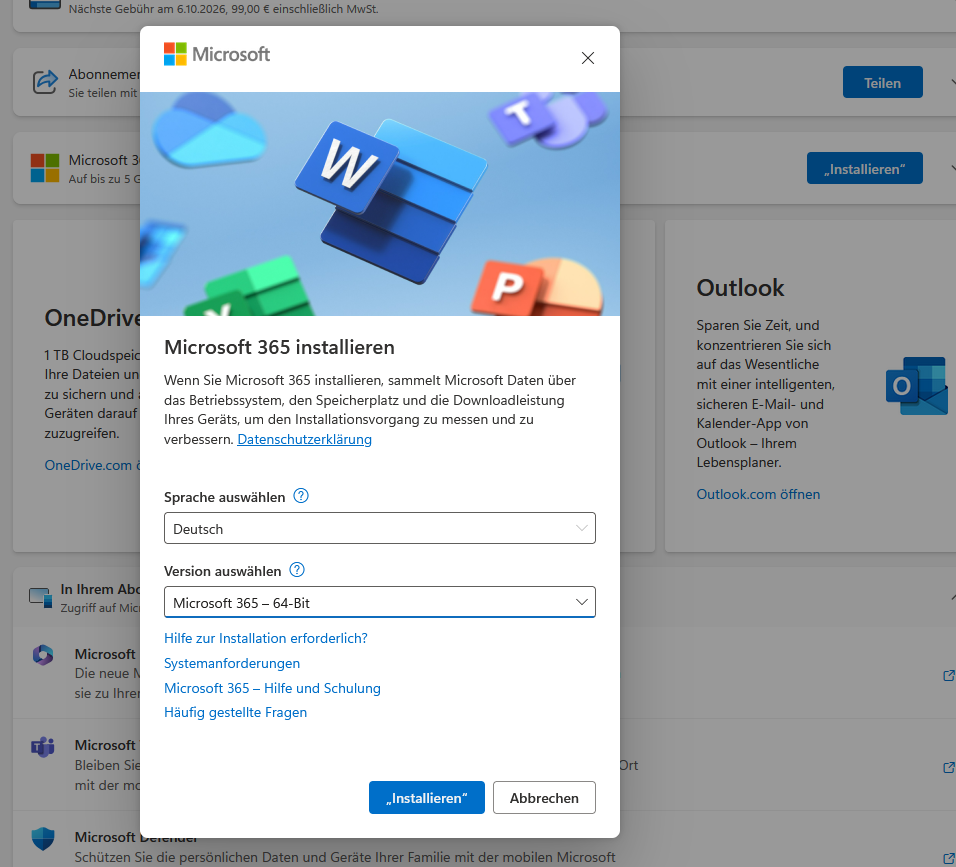Screen dimensions: 956x867
Task: Open Microsoft 365 – Hilfe und Schulung link
Action: (272, 688)
